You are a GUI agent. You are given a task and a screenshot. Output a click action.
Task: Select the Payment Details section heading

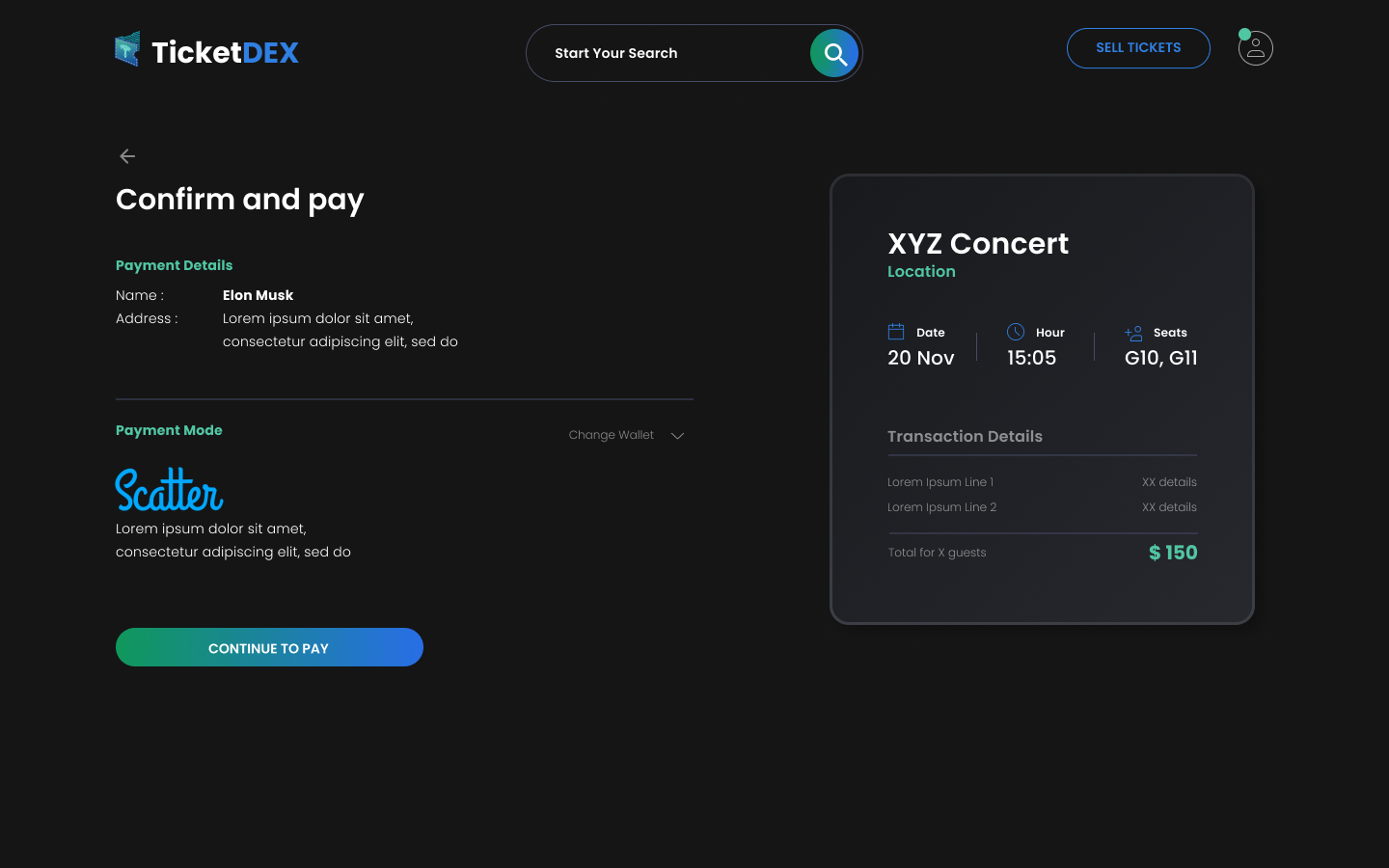tap(174, 265)
